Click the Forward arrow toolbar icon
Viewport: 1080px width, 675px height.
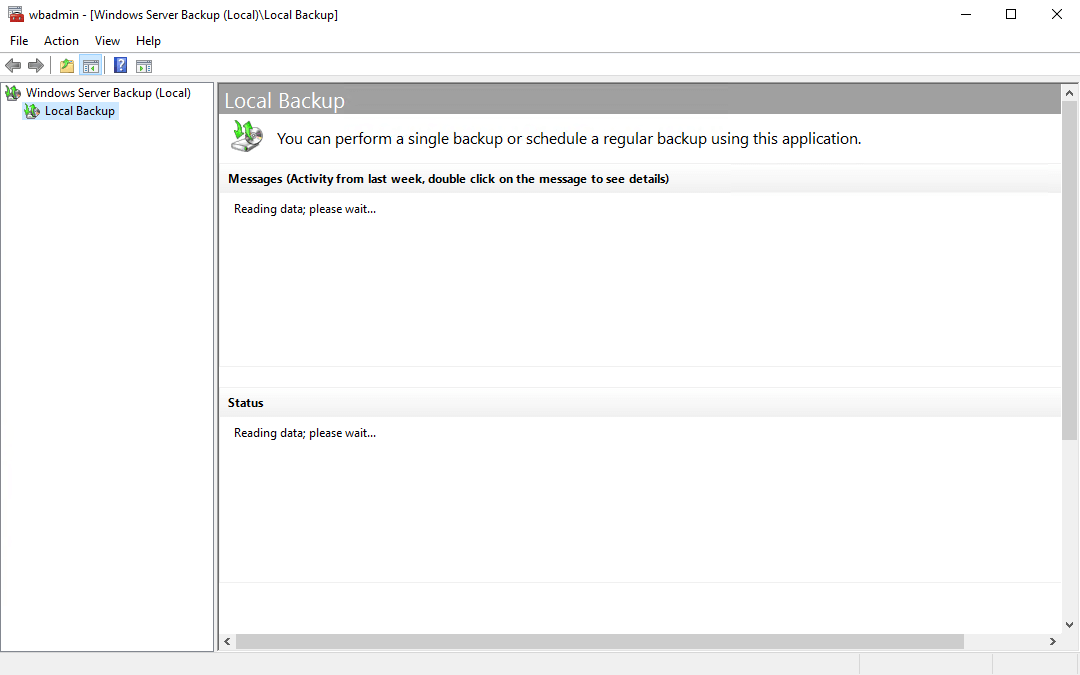tap(36, 65)
